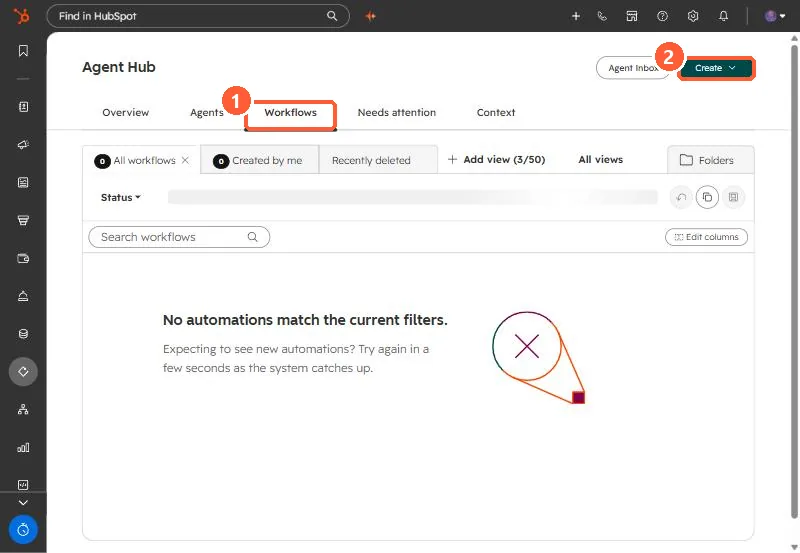Open the Service bell sidebar icon
The width and height of the screenshot is (800, 553).
[23, 296]
